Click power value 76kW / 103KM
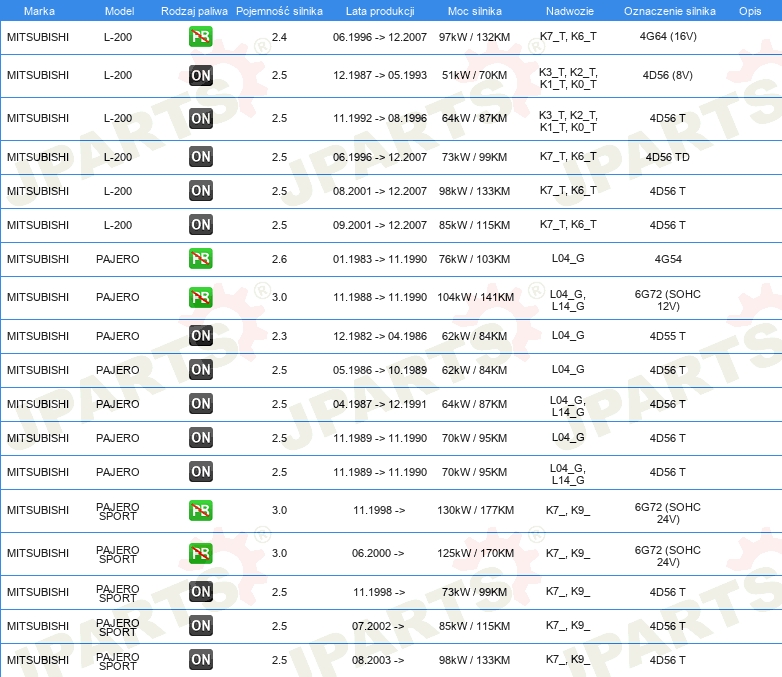This screenshot has width=782, height=677. pos(474,259)
